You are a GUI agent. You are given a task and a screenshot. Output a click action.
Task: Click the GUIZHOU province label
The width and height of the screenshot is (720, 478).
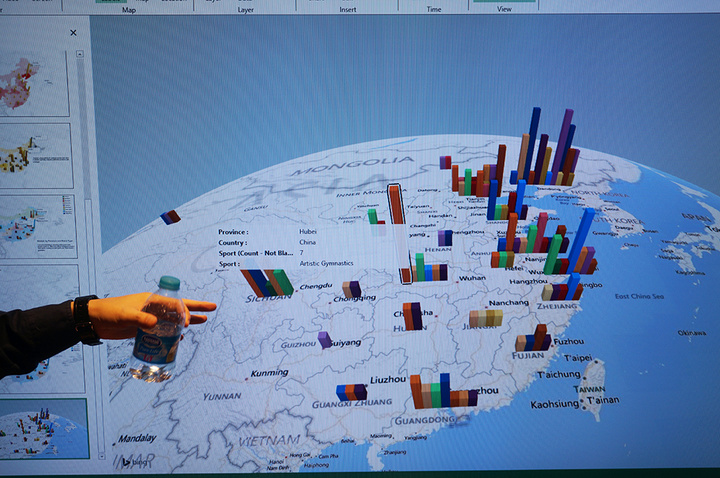[x=298, y=345]
